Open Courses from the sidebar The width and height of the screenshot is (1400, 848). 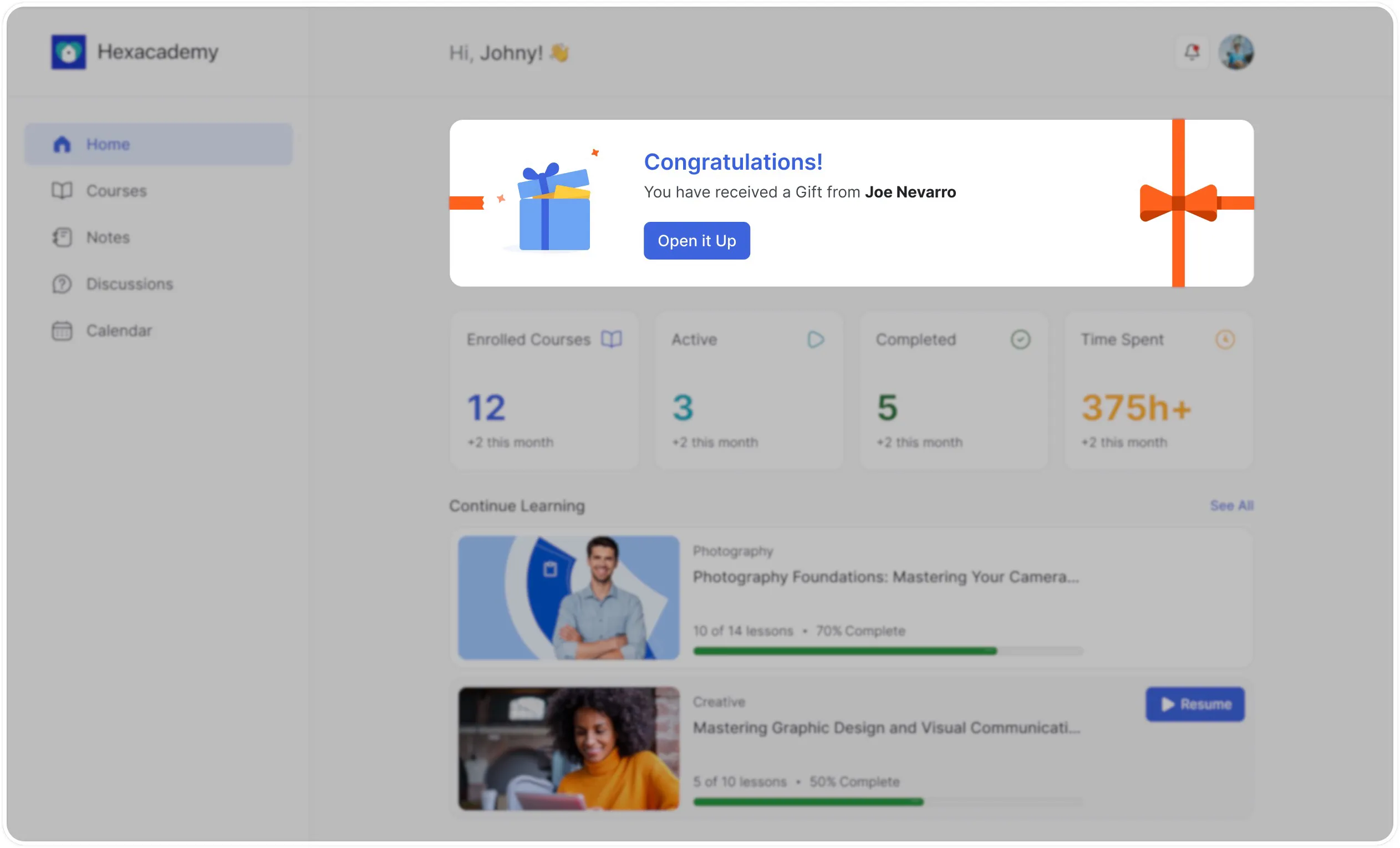(159, 191)
